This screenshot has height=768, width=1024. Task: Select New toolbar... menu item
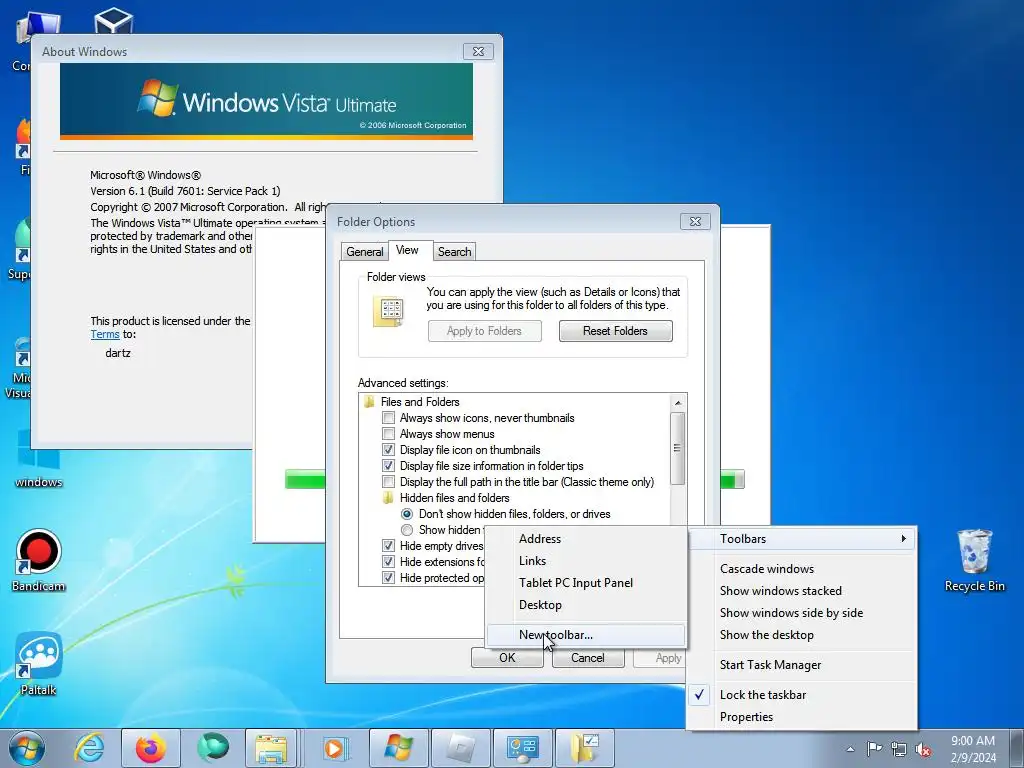[586, 635]
